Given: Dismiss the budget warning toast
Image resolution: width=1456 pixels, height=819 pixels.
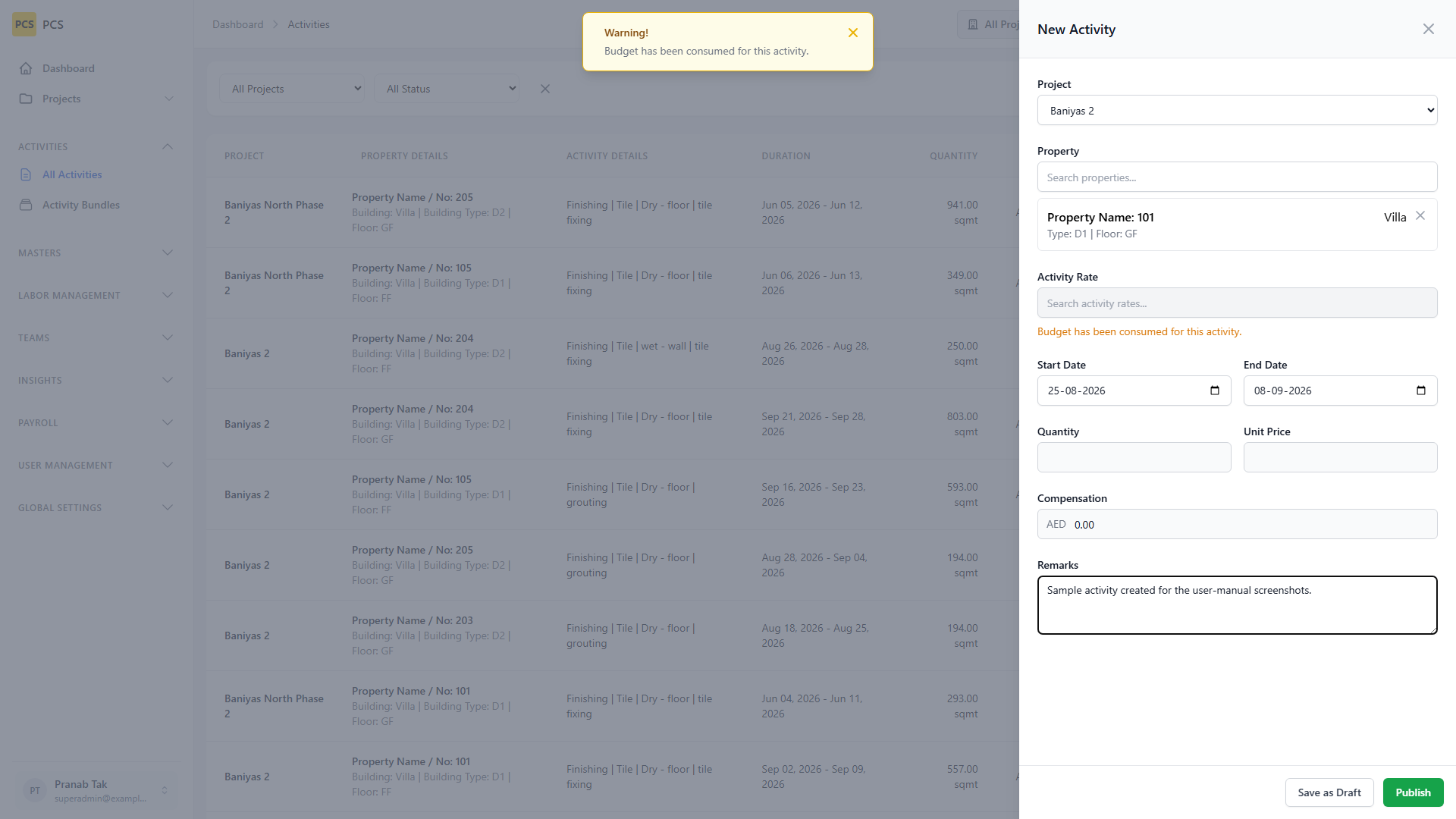Looking at the screenshot, I should pyautogui.click(x=853, y=33).
